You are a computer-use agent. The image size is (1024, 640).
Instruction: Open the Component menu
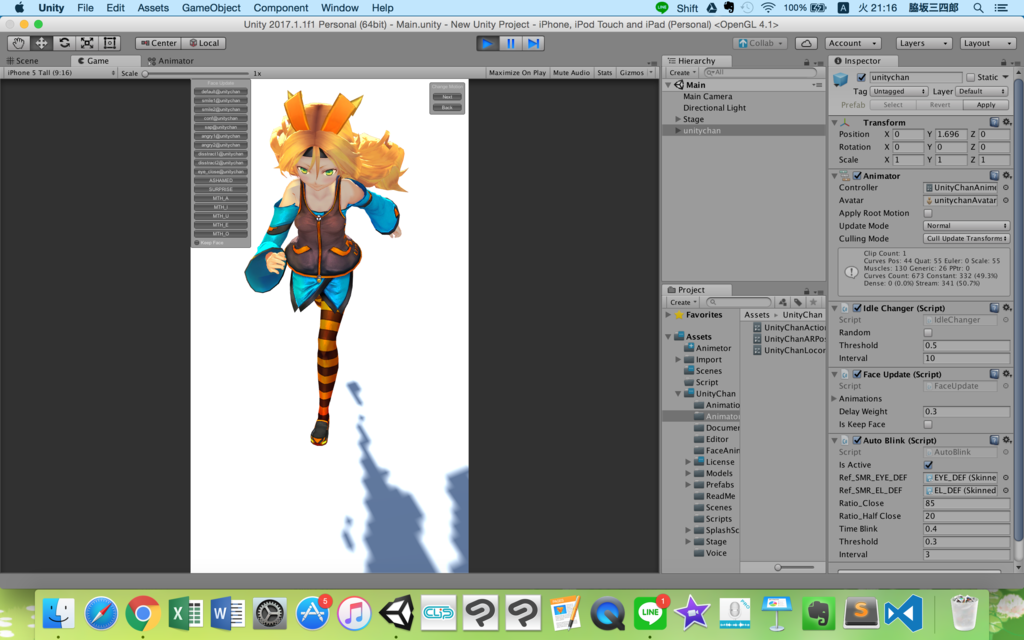click(281, 8)
